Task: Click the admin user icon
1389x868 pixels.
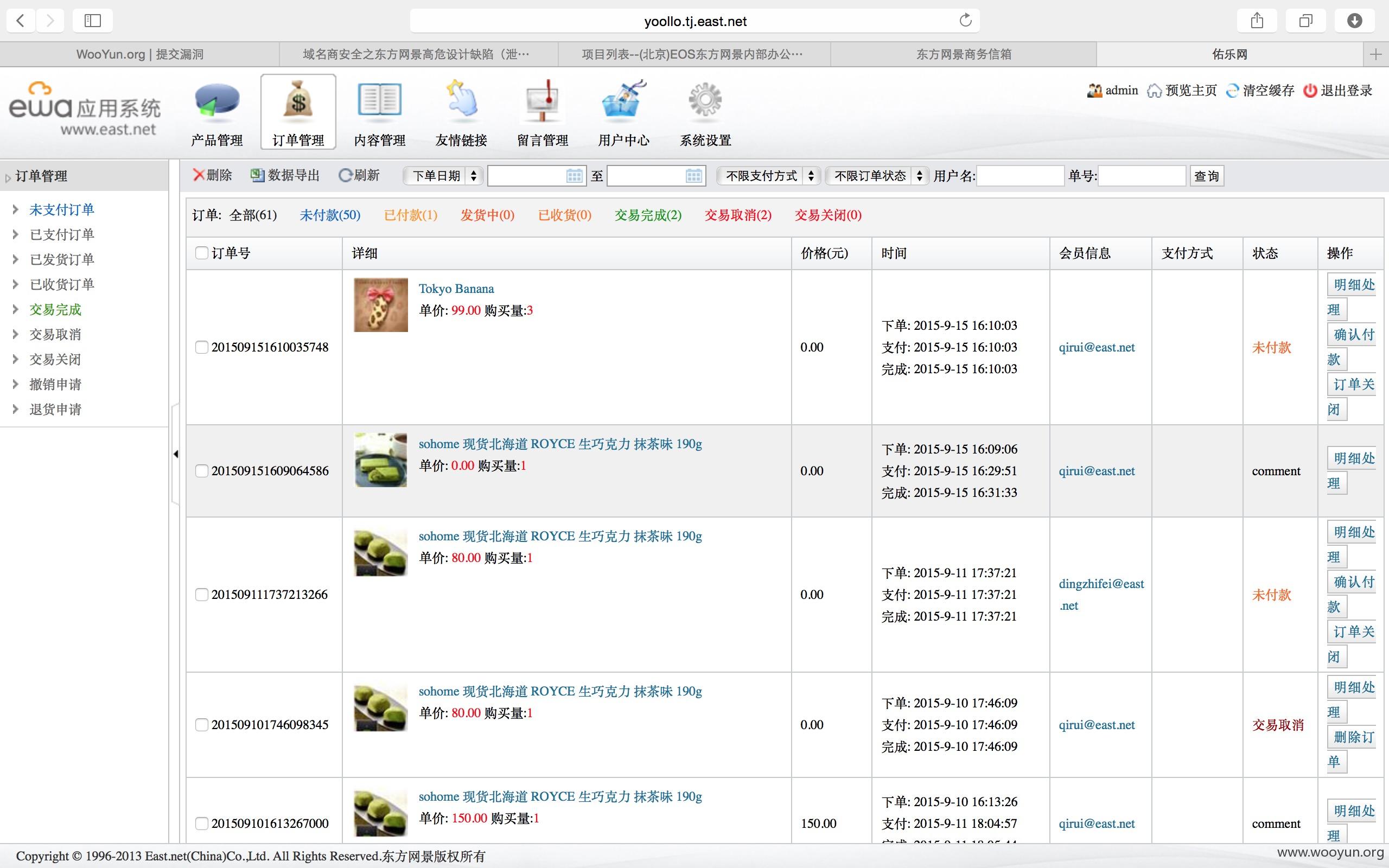Action: (1094, 91)
